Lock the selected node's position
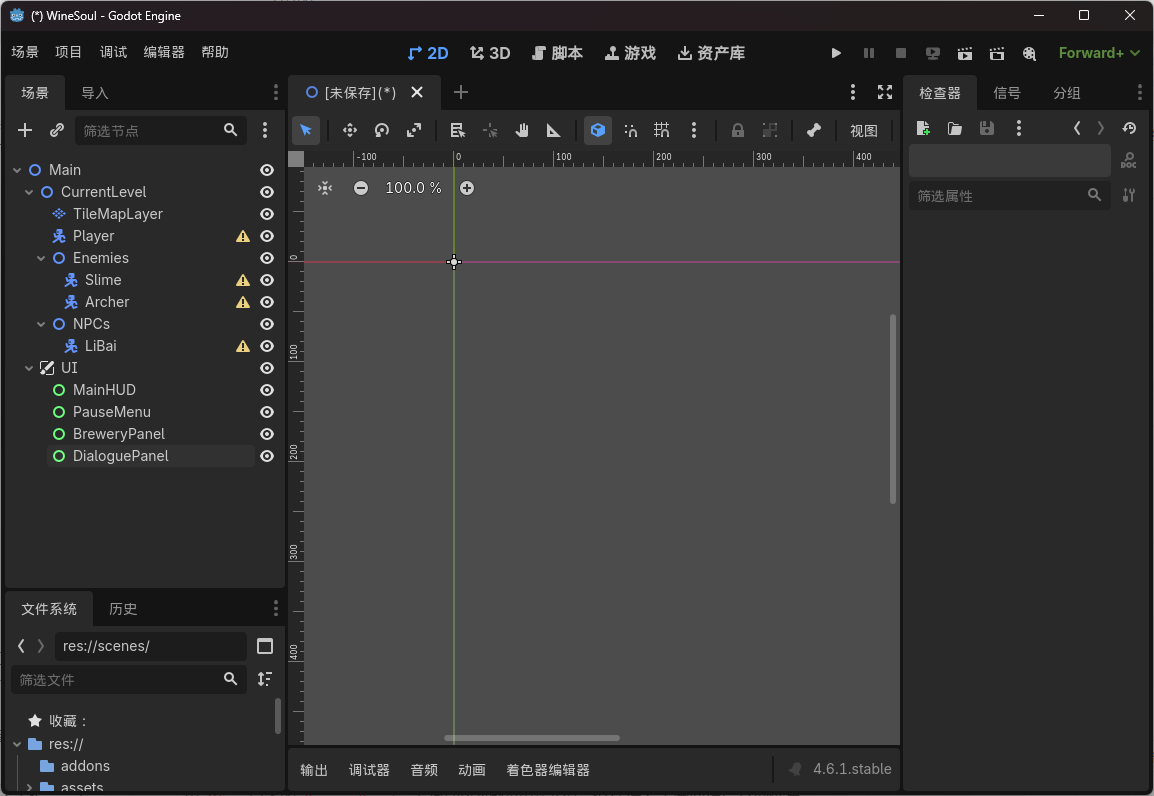1154x796 pixels. coord(737,130)
